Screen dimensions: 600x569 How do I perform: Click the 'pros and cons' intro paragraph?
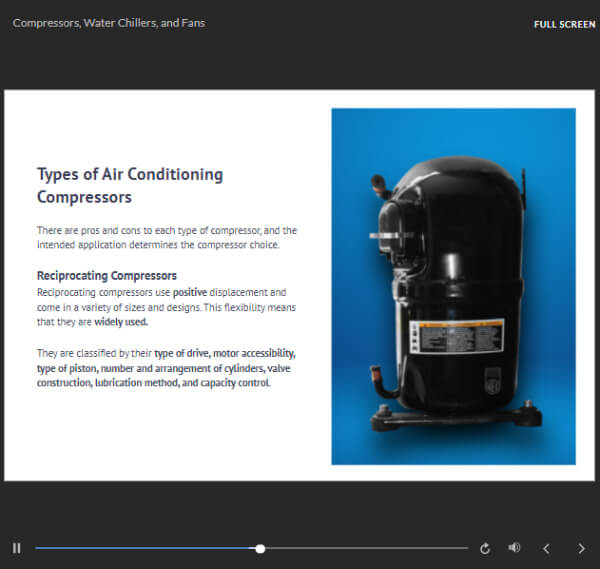coord(166,238)
